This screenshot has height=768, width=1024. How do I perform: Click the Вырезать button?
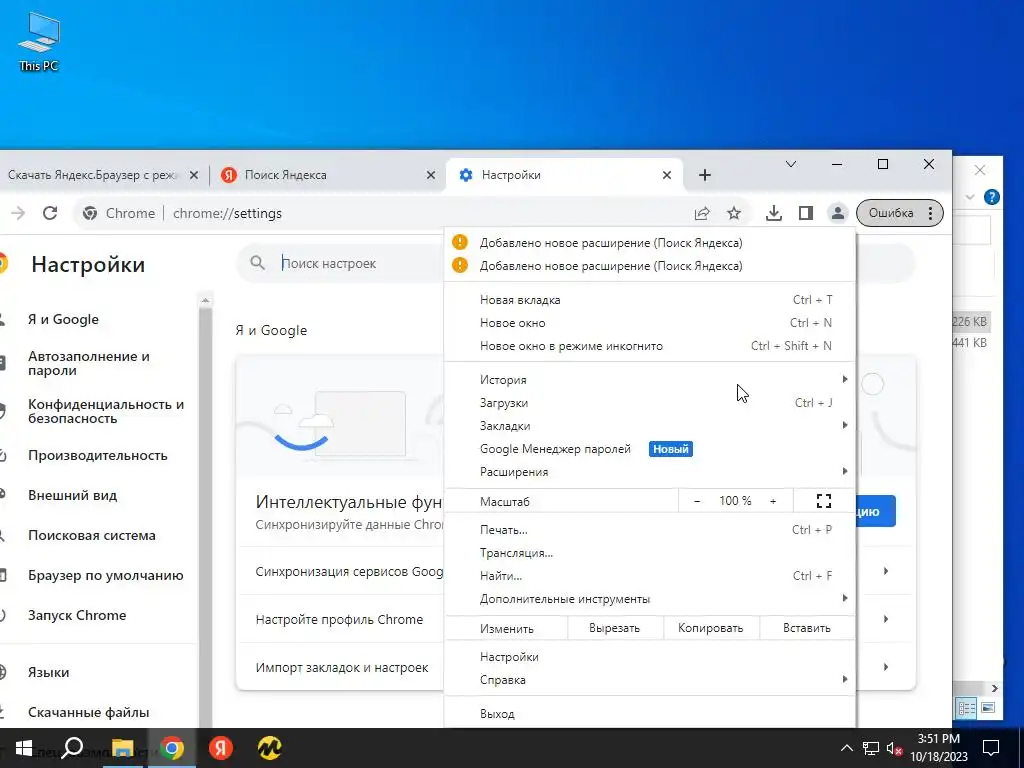[615, 628]
